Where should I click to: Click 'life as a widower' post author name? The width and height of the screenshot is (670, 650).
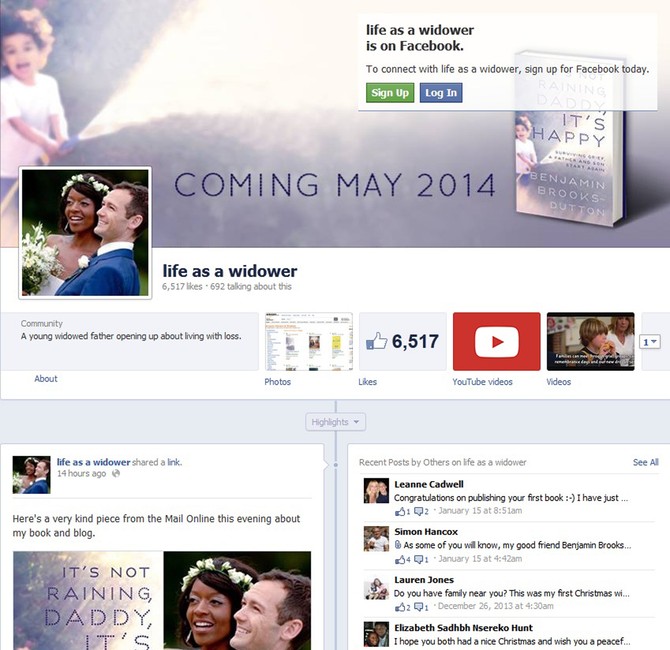pos(94,462)
